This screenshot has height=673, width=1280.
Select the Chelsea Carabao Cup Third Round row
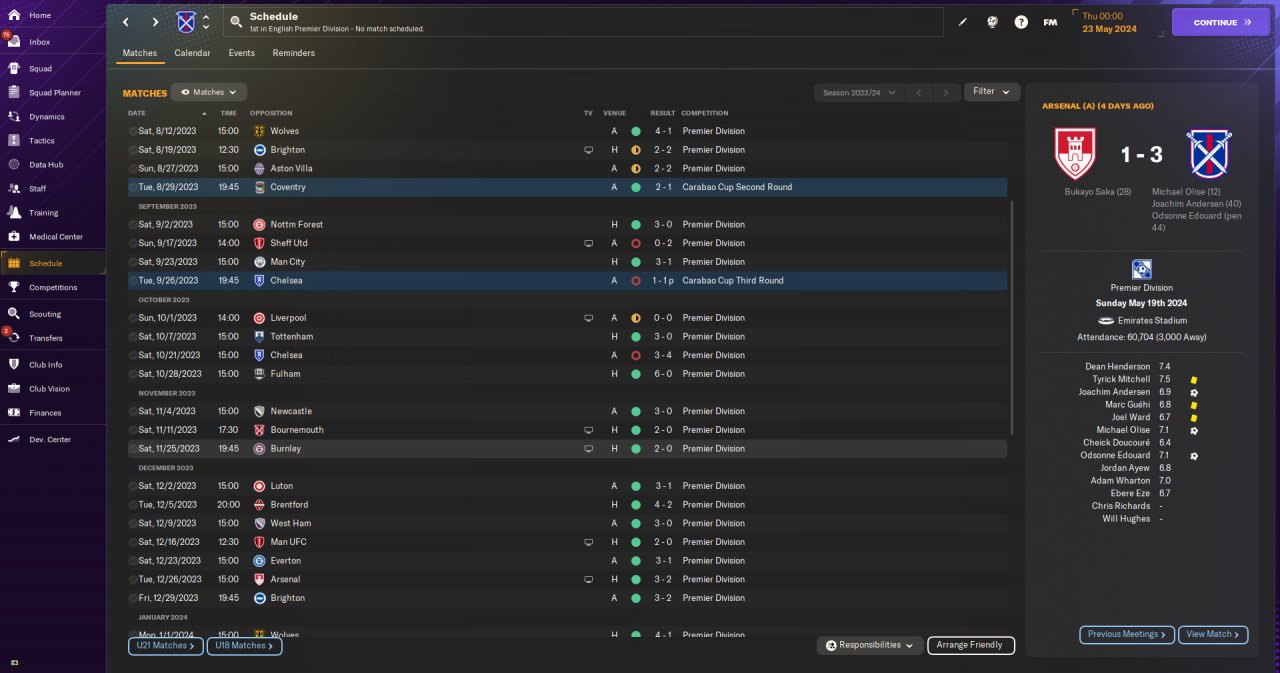[x=567, y=281]
